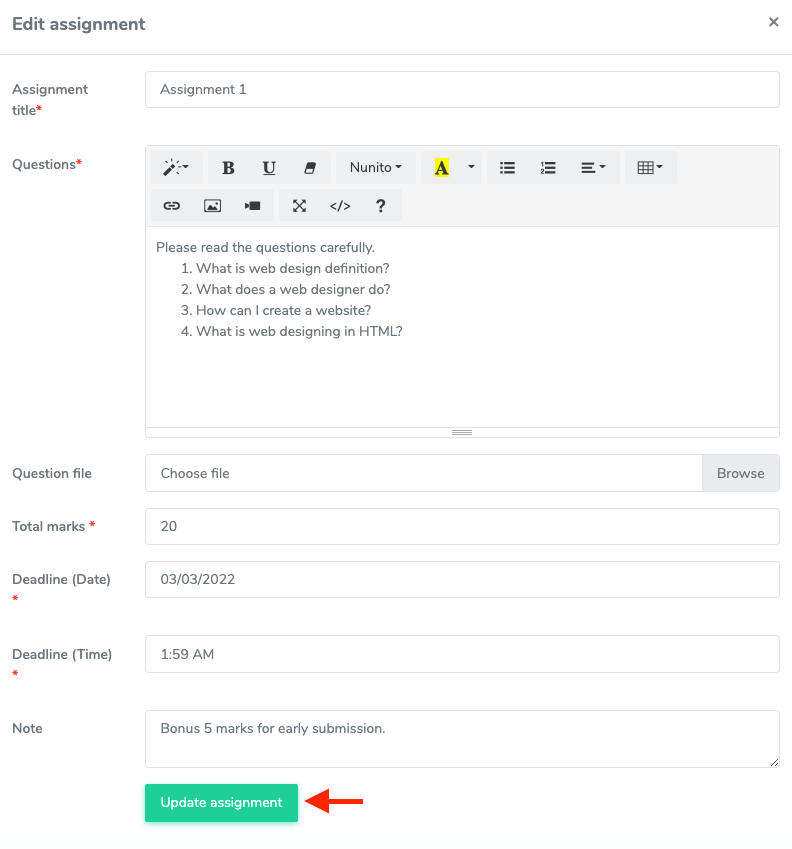Browse for a question file
792x849 pixels.
(x=740, y=472)
